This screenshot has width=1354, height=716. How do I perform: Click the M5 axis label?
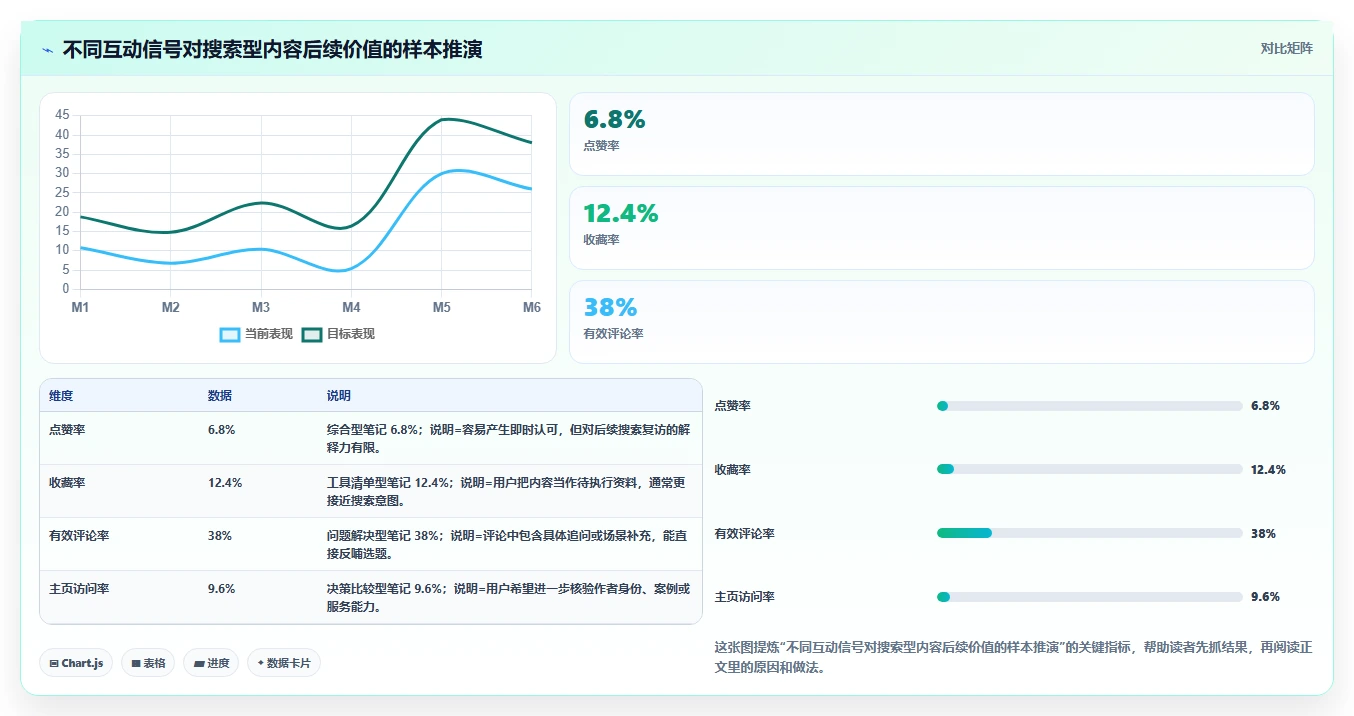[442, 307]
